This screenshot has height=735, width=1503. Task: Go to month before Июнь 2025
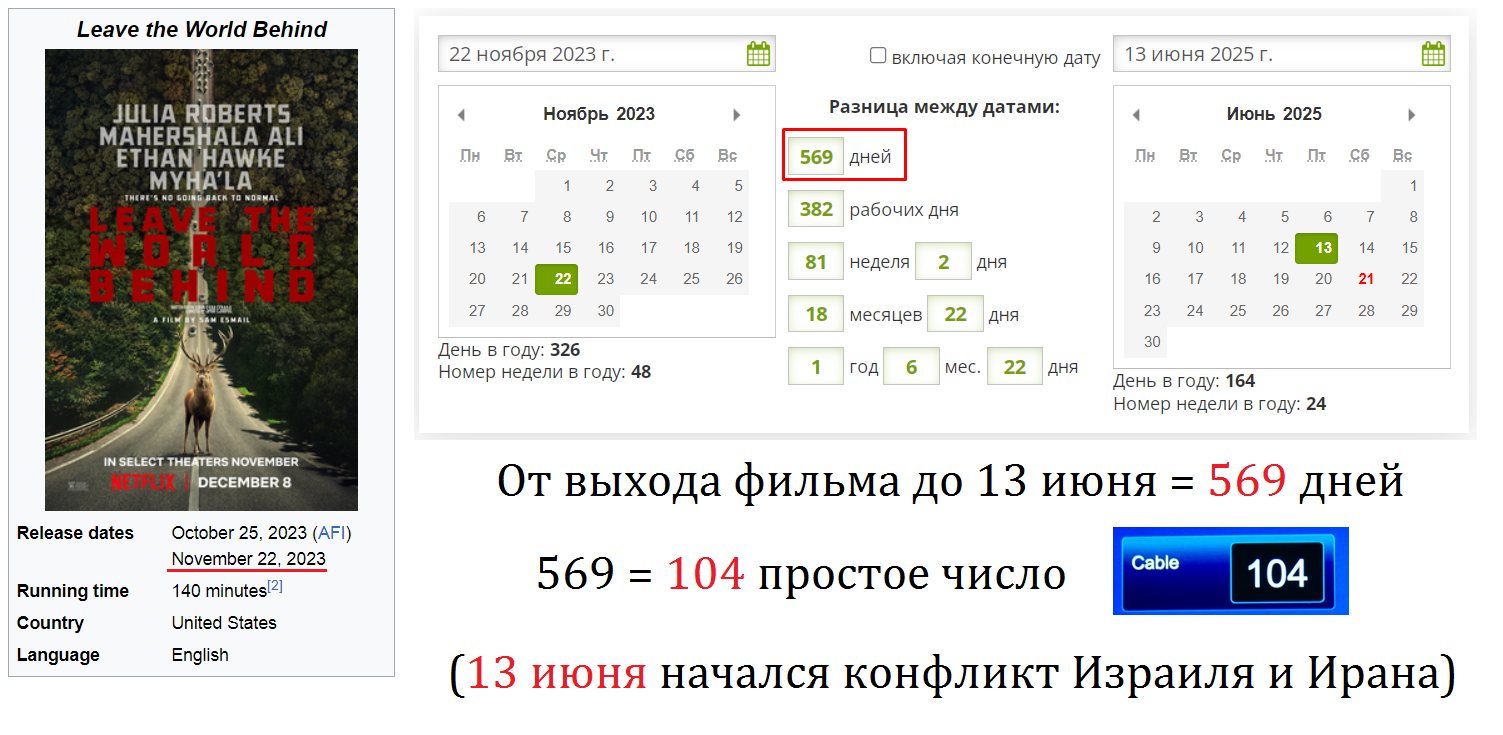click(1136, 115)
